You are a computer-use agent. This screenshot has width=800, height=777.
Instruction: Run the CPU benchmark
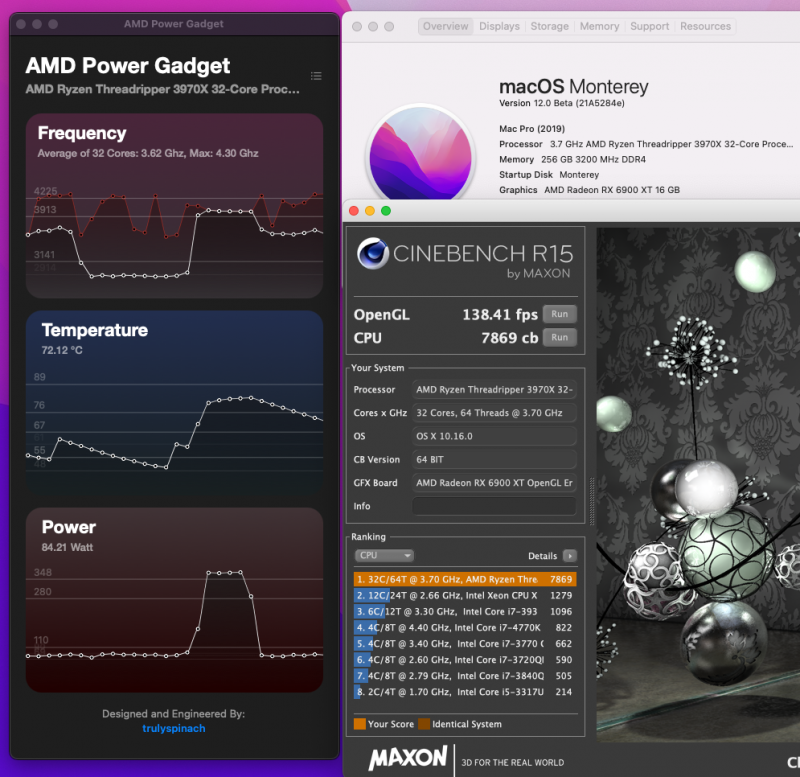pos(560,337)
